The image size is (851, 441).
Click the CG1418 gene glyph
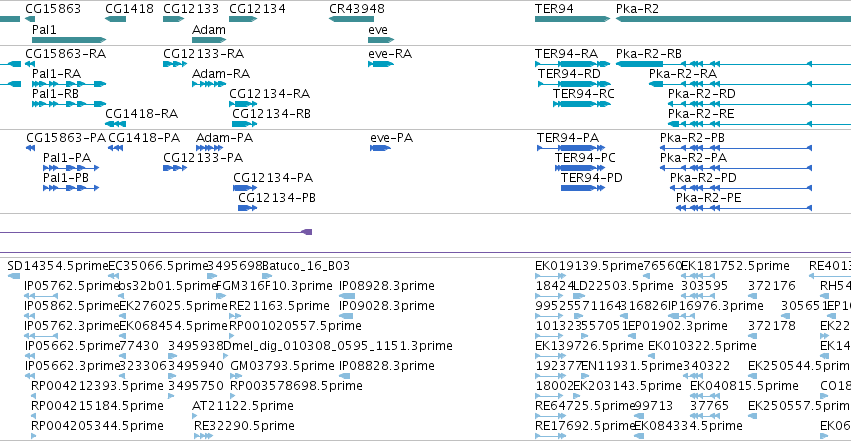pos(116,19)
